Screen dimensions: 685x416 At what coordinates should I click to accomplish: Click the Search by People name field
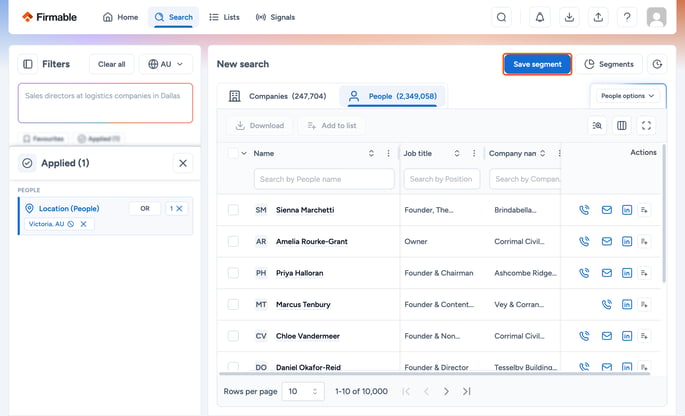(324, 179)
